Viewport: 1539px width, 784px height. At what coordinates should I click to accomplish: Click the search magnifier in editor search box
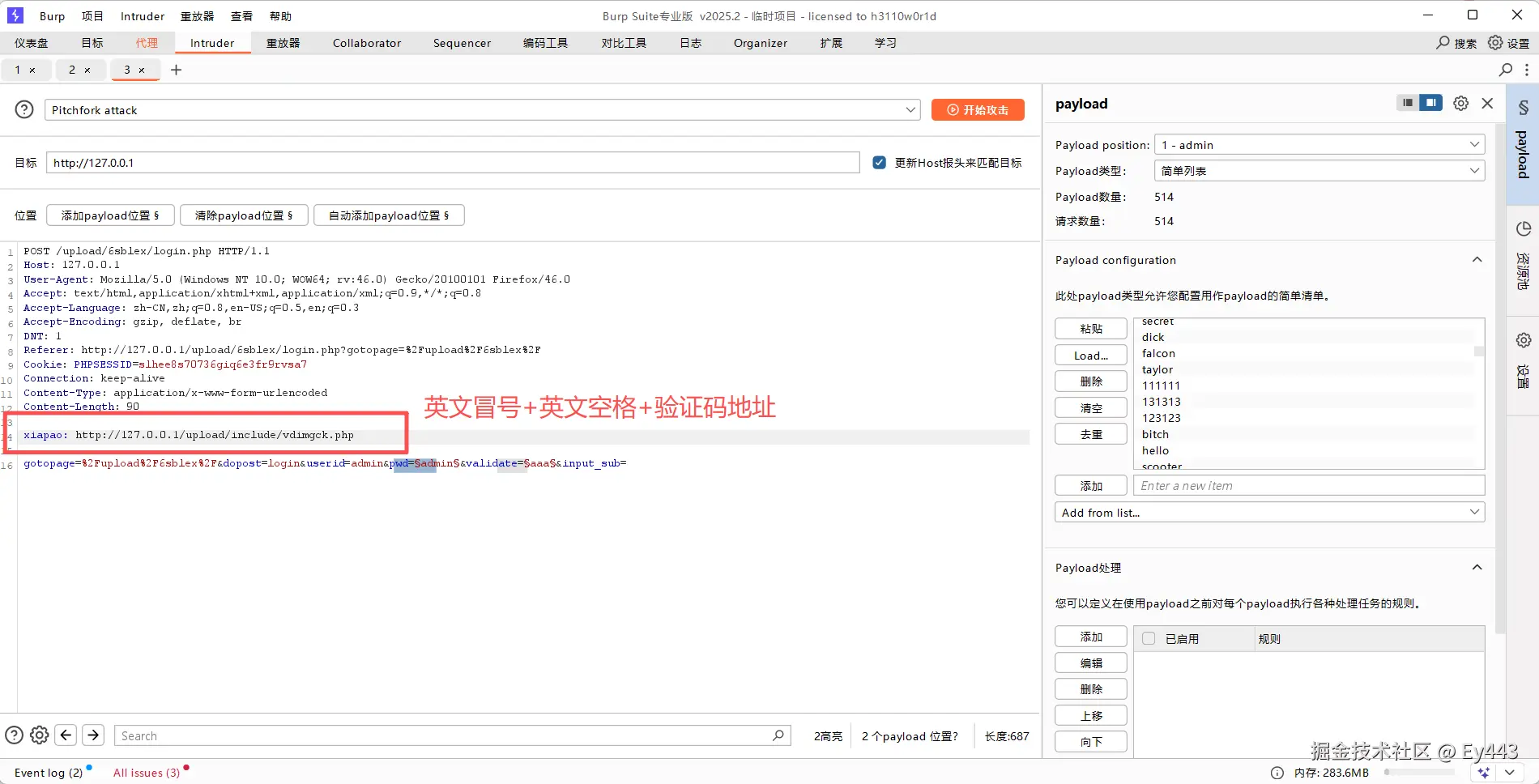pos(778,735)
